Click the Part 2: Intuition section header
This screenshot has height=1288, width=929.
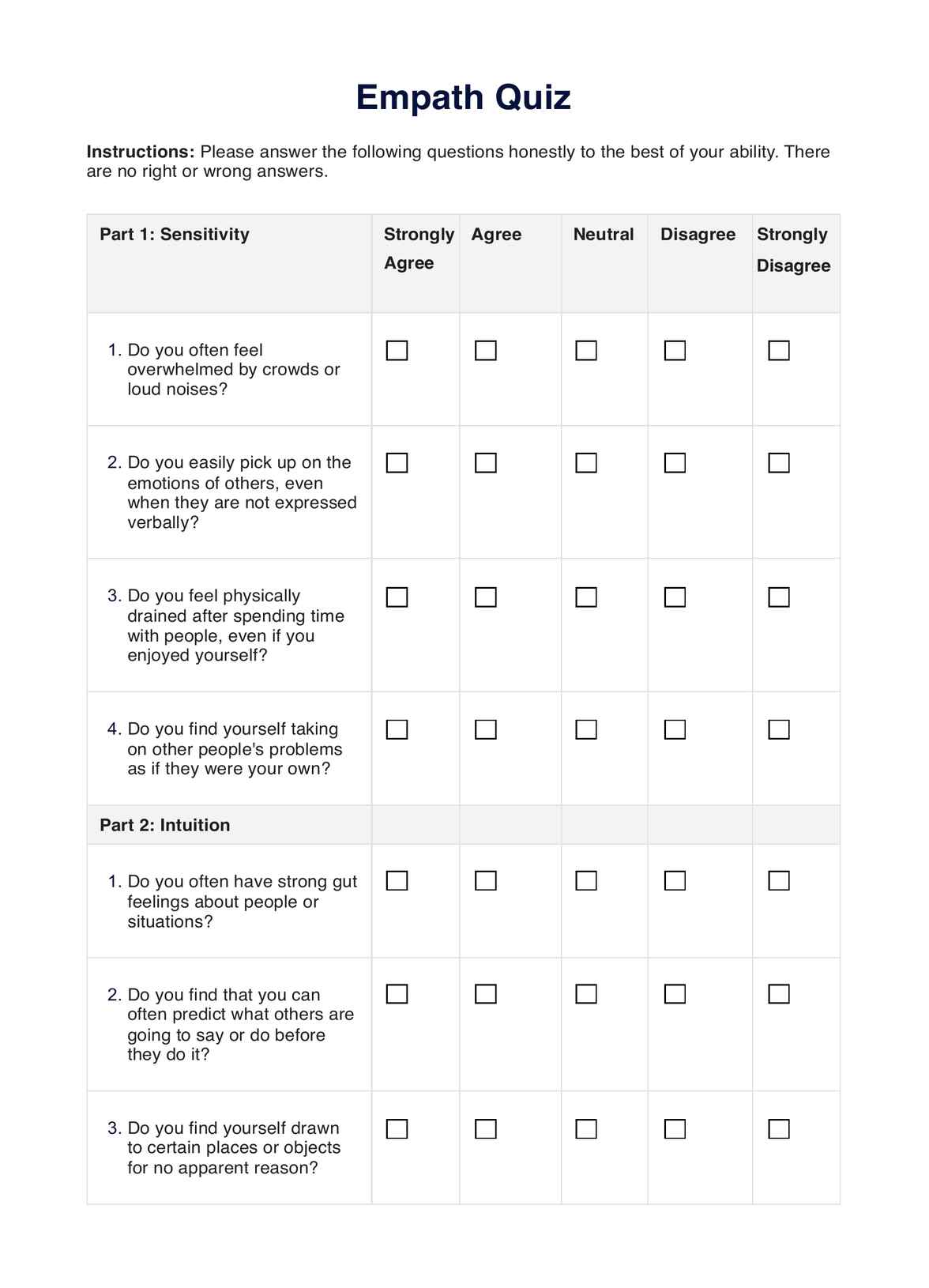pos(165,825)
